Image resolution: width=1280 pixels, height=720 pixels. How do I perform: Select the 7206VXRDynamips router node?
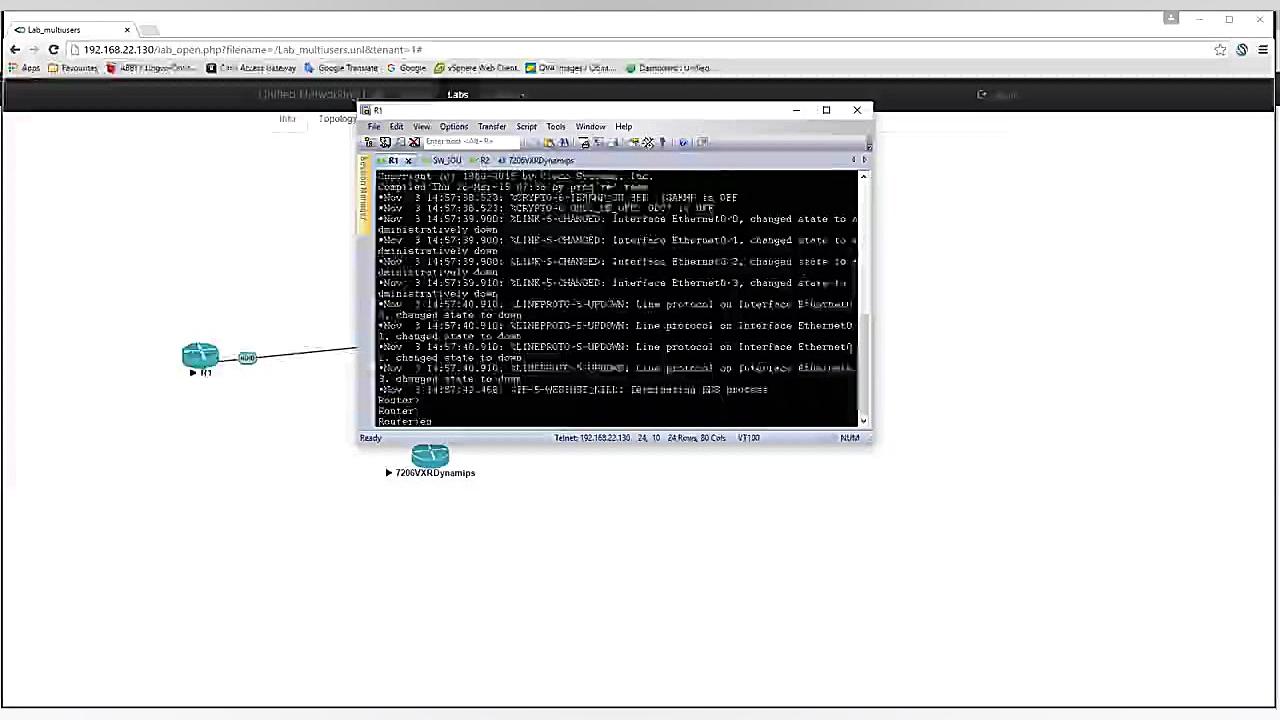click(430, 456)
